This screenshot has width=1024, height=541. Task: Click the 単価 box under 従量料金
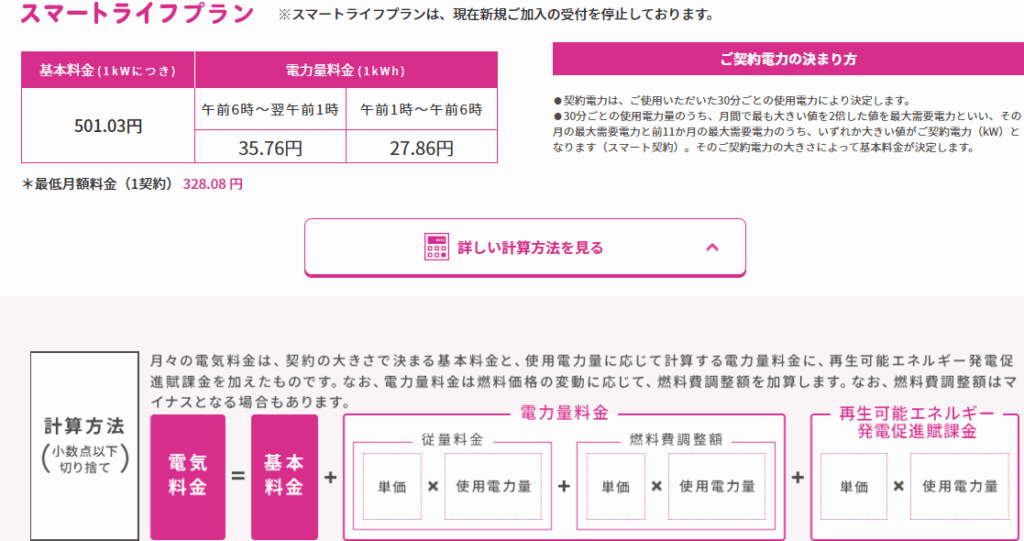[x=392, y=486]
